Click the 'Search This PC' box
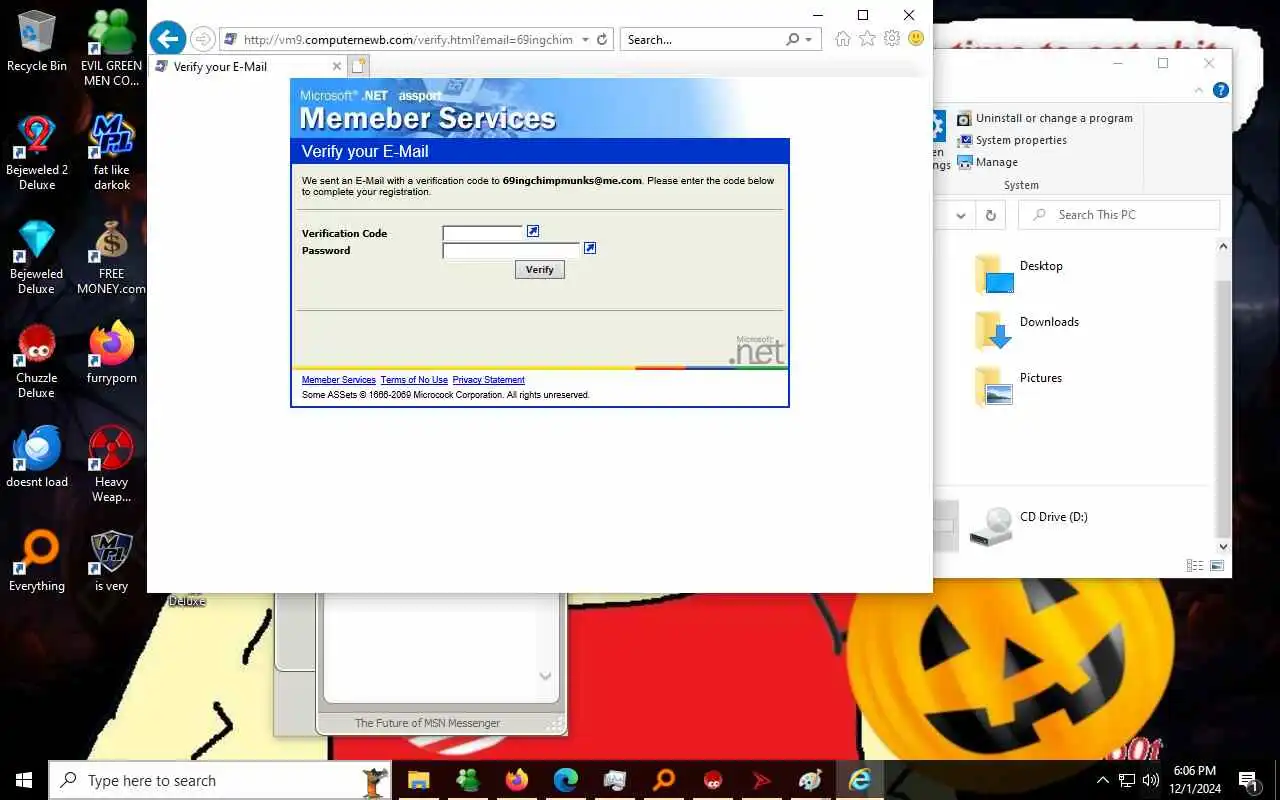 click(x=1119, y=215)
